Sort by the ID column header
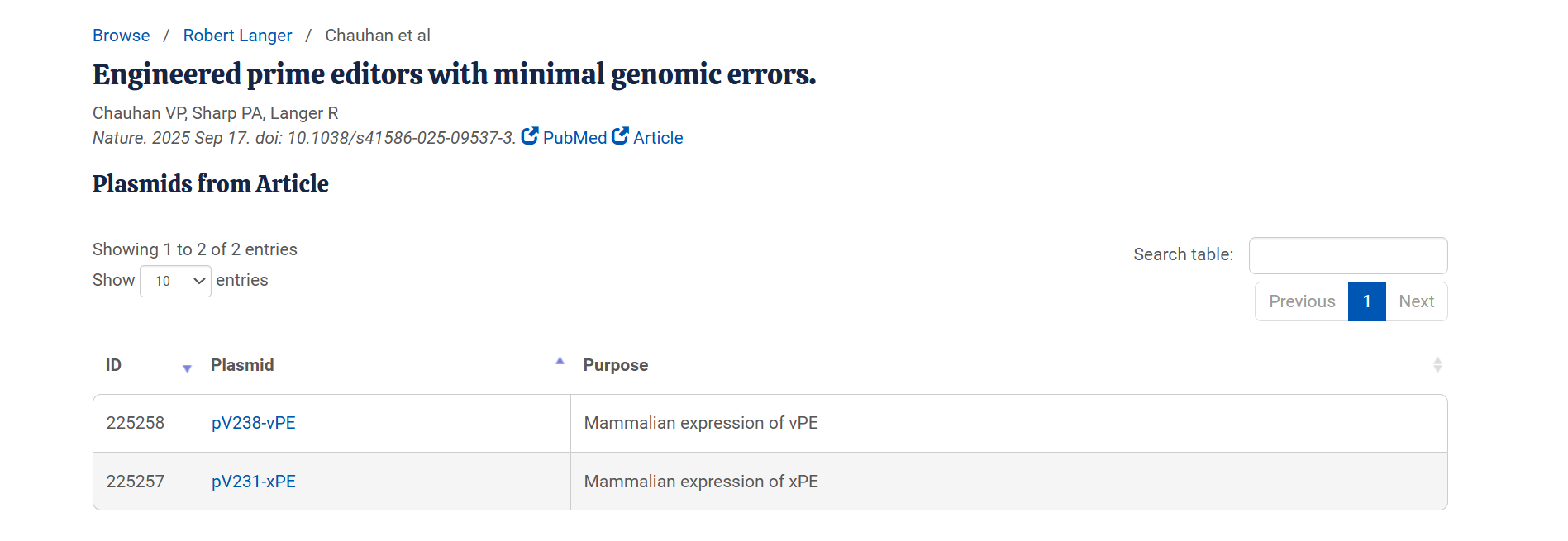The height and width of the screenshot is (541, 1568). 114,365
